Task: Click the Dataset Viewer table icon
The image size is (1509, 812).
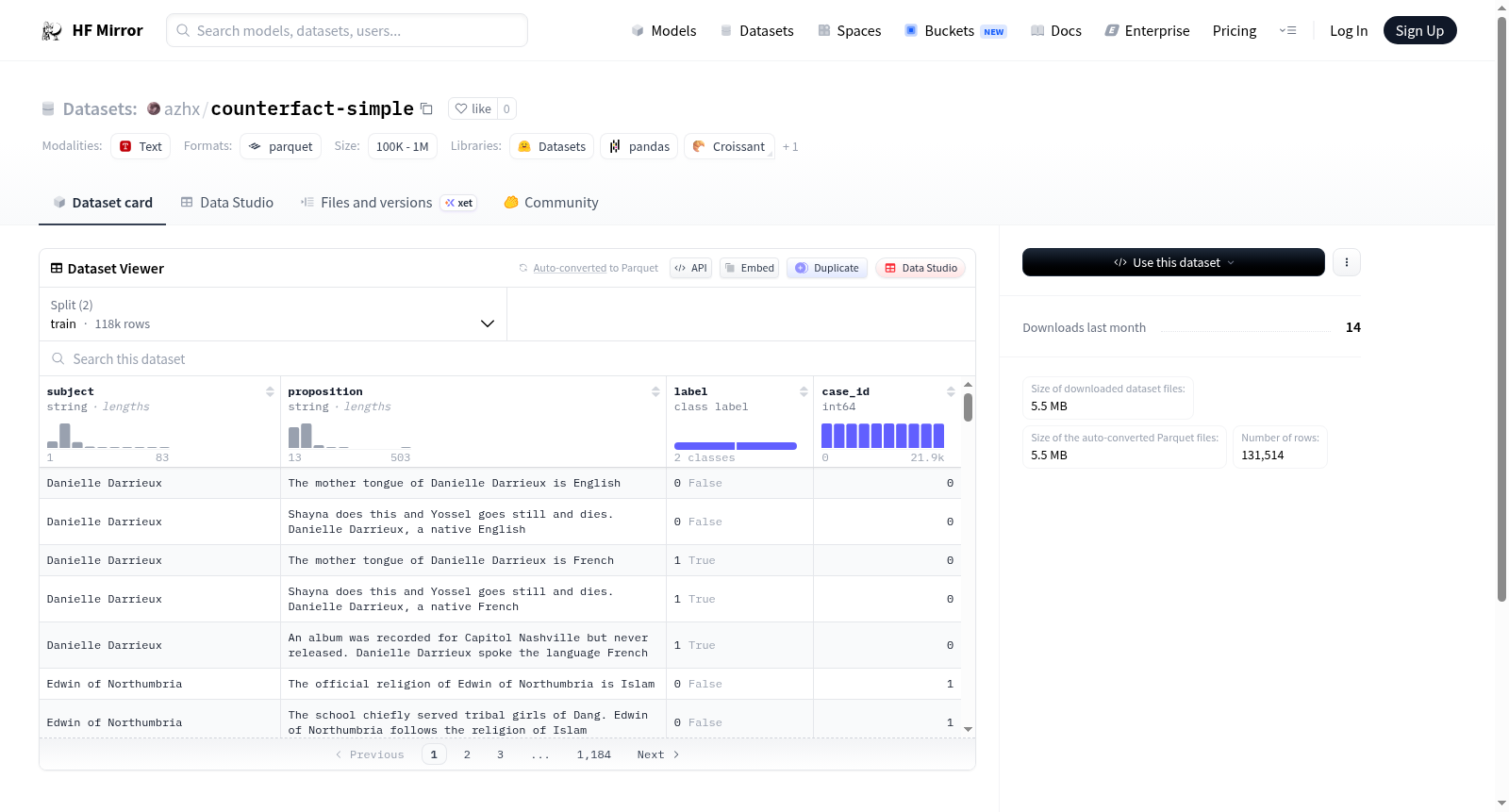Action: click(57, 269)
